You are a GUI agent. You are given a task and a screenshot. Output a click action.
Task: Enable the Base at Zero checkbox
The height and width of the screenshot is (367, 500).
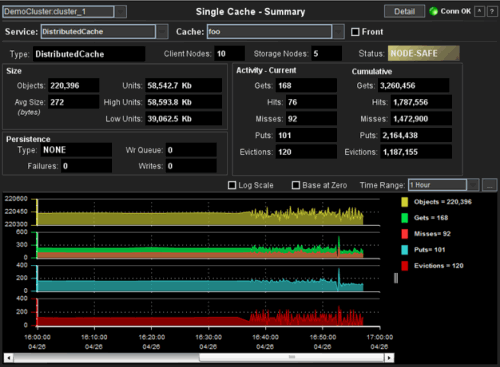coord(296,185)
